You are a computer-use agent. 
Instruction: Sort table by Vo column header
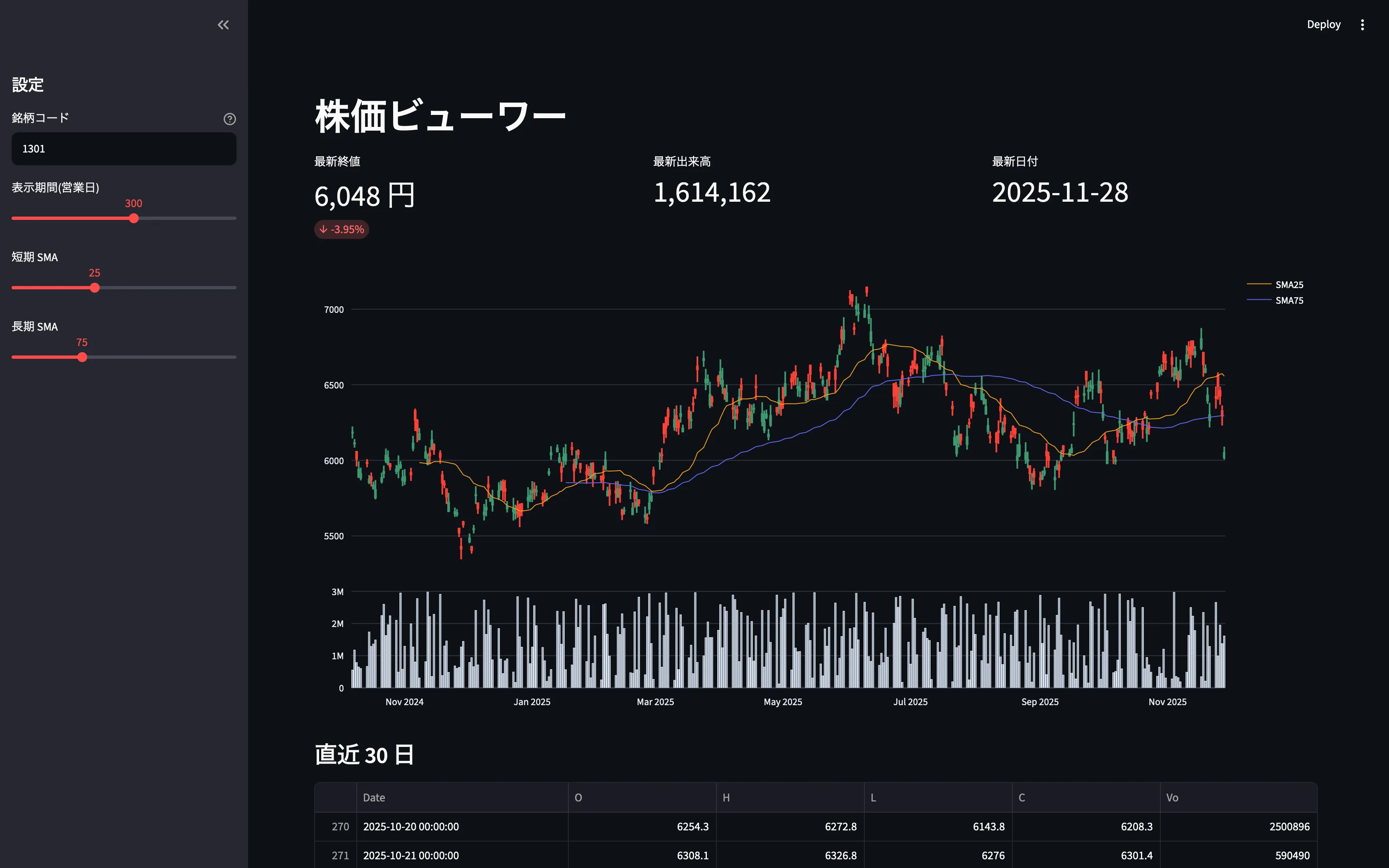[1239, 797]
